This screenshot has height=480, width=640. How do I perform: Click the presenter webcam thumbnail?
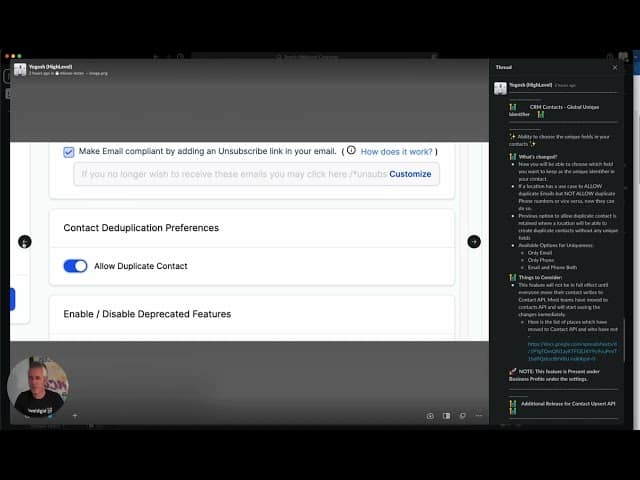38,388
